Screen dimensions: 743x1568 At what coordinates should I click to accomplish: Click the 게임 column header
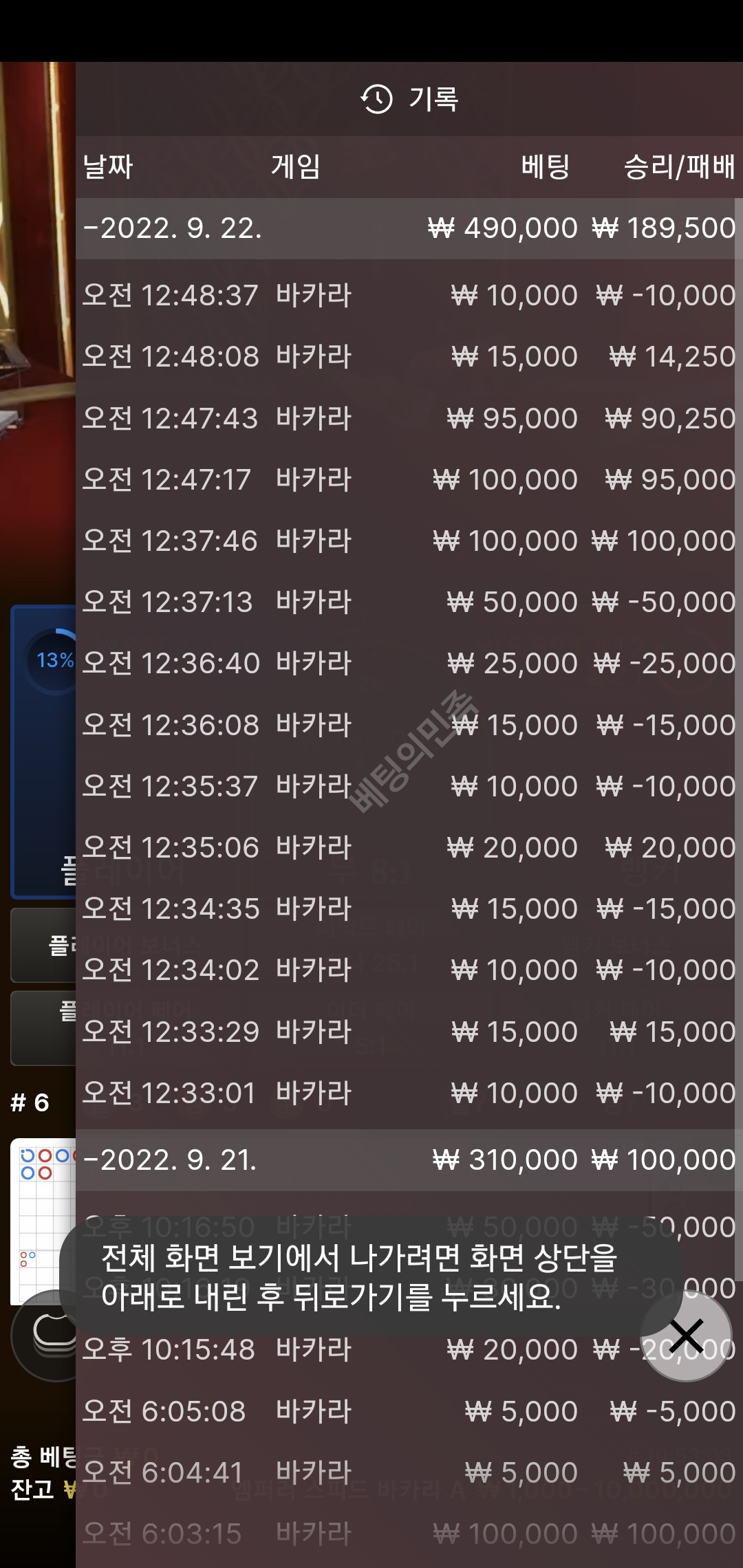click(296, 166)
